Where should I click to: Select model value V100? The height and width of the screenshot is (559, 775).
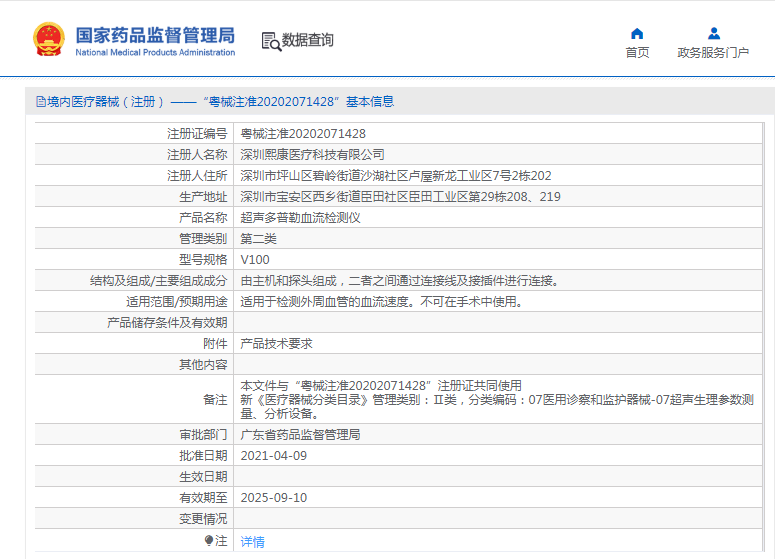coord(255,260)
